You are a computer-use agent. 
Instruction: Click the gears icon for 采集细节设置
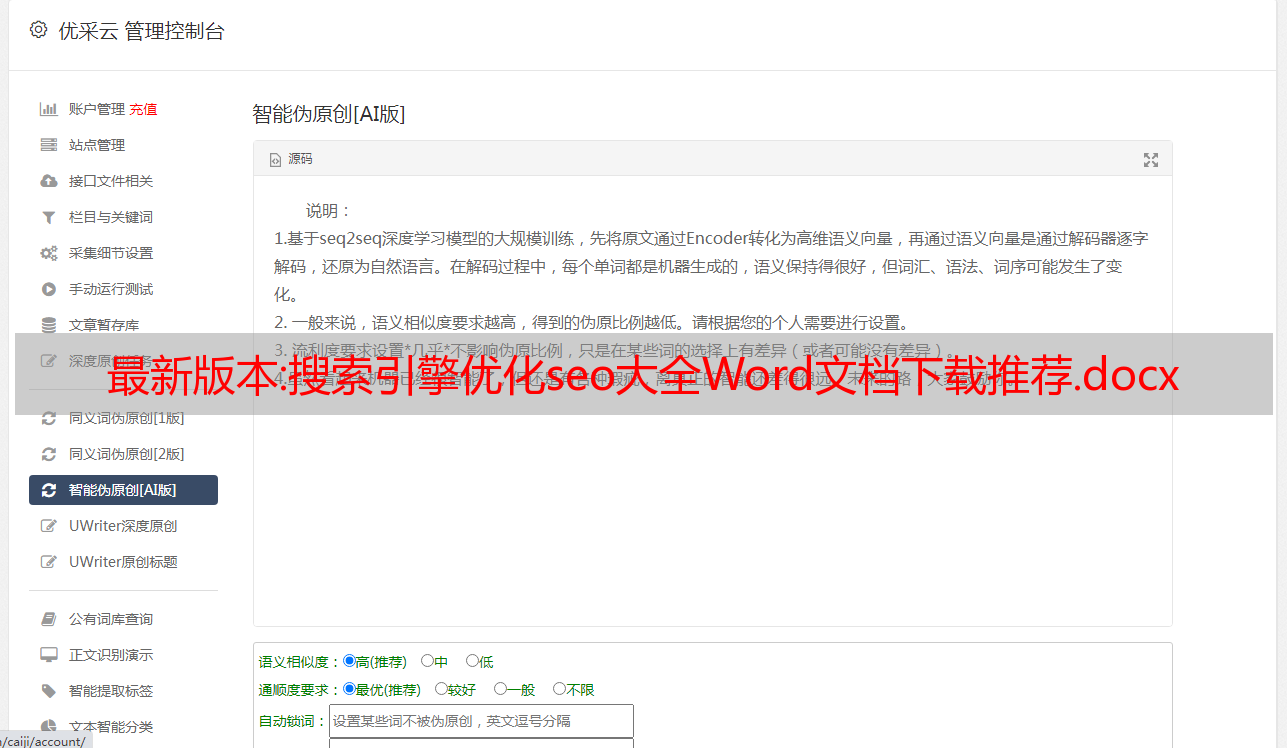(x=48, y=253)
